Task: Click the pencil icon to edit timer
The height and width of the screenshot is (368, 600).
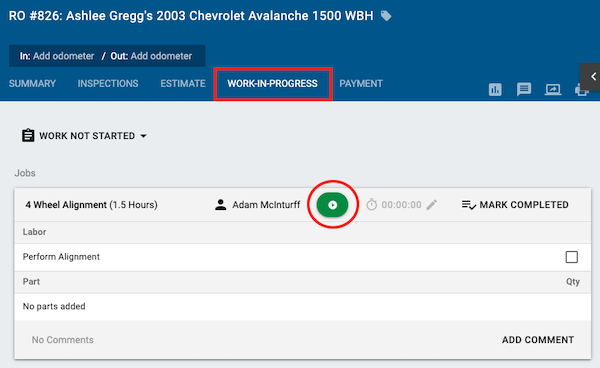Action: pyautogui.click(x=432, y=205)
